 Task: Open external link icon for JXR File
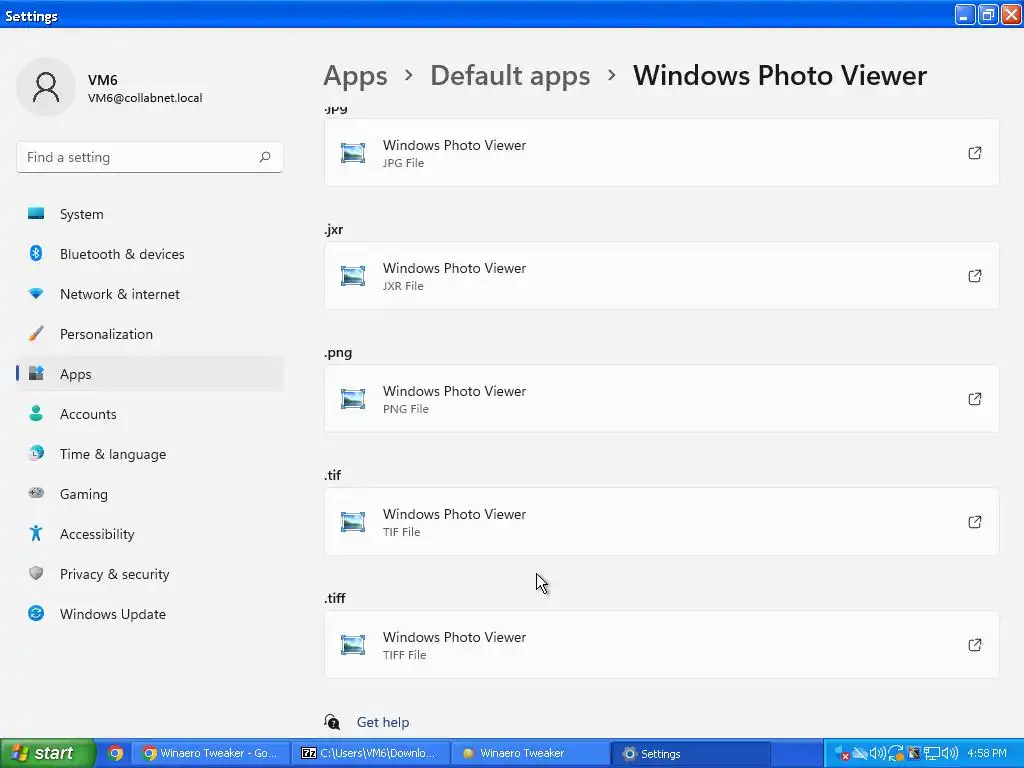pyautogui.click(x=974, y=276)
